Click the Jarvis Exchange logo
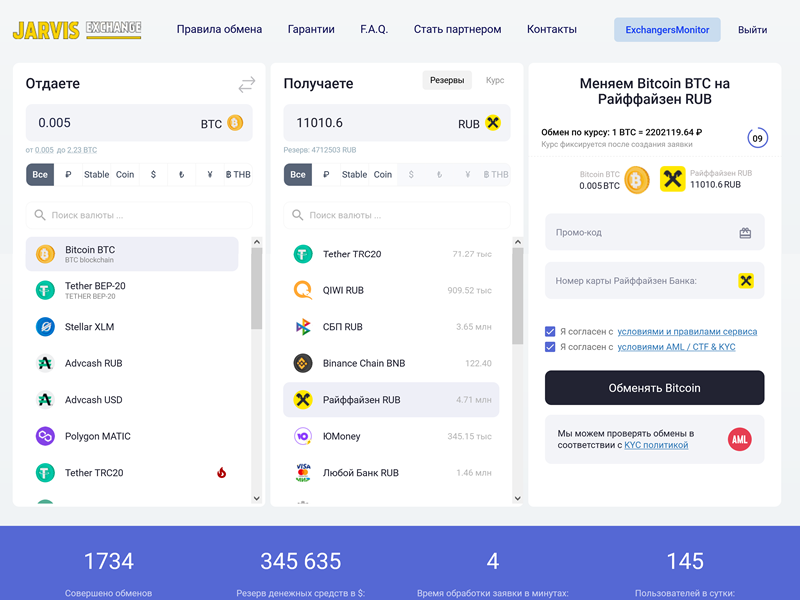This screenshot has height=600, width=800. click(77, 30)
